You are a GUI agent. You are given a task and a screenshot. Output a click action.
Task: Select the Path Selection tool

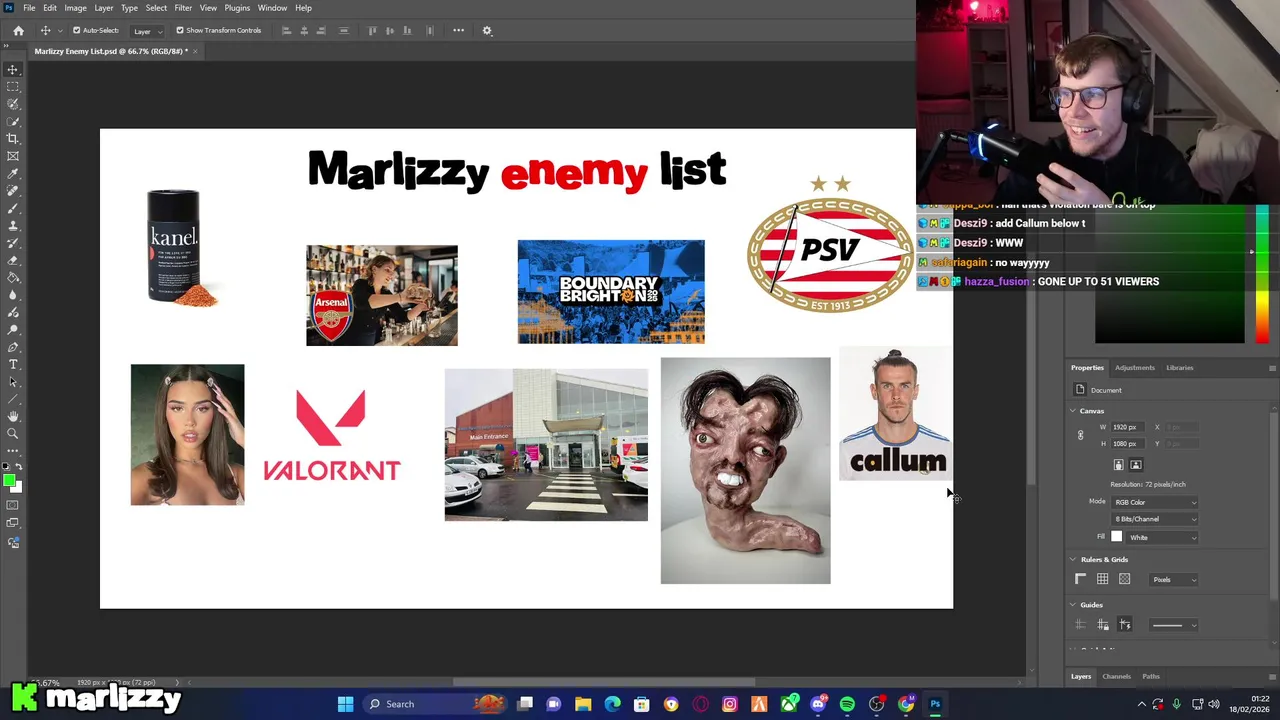pyautogui.click(x=13, y=381)
